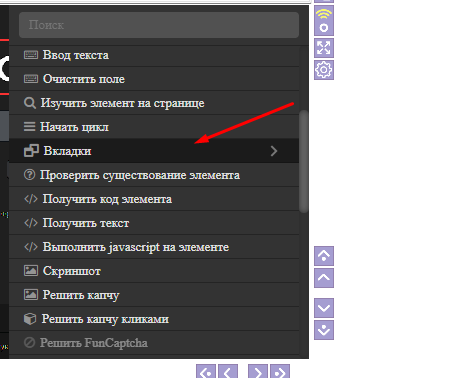Image resolution: width=460 pixels, height=378 pixels.
Task: Click the keyboard icon beside Ввод текста
Action: [x=31, y=55]
